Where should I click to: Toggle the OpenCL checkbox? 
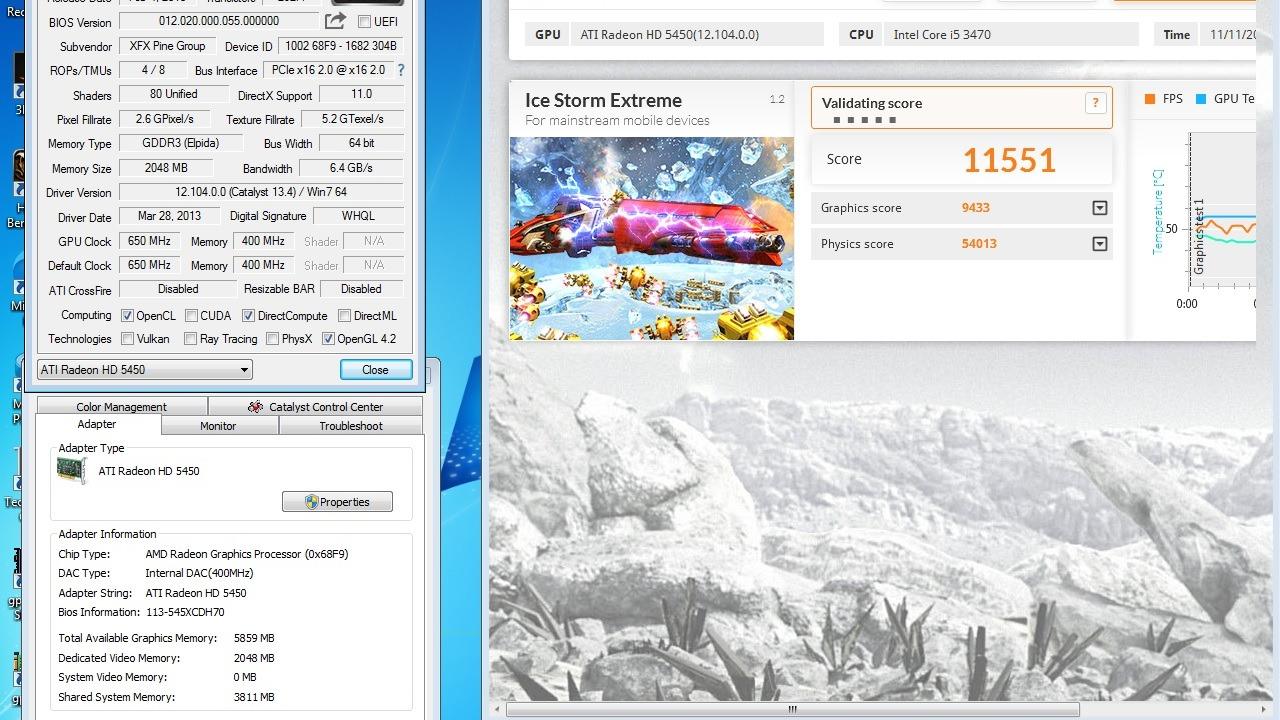(x=127, y=316)
